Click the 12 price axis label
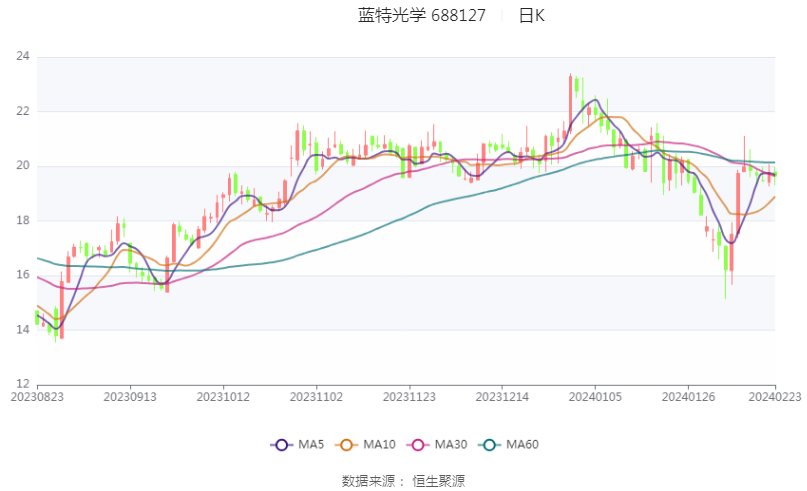807x491 pixels. [21, 384]
